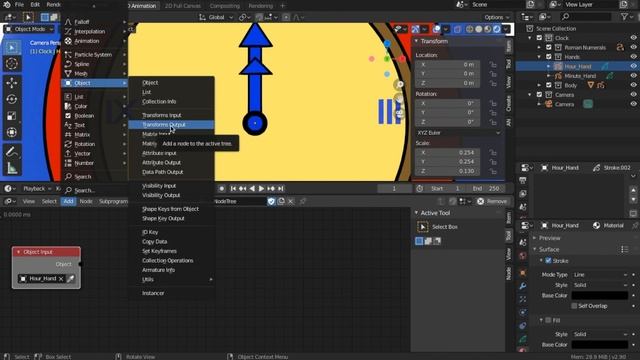Open the Add menu in node editor
Image resolution: width=640 pixels, height=360 pixels.
pos(68,201)
